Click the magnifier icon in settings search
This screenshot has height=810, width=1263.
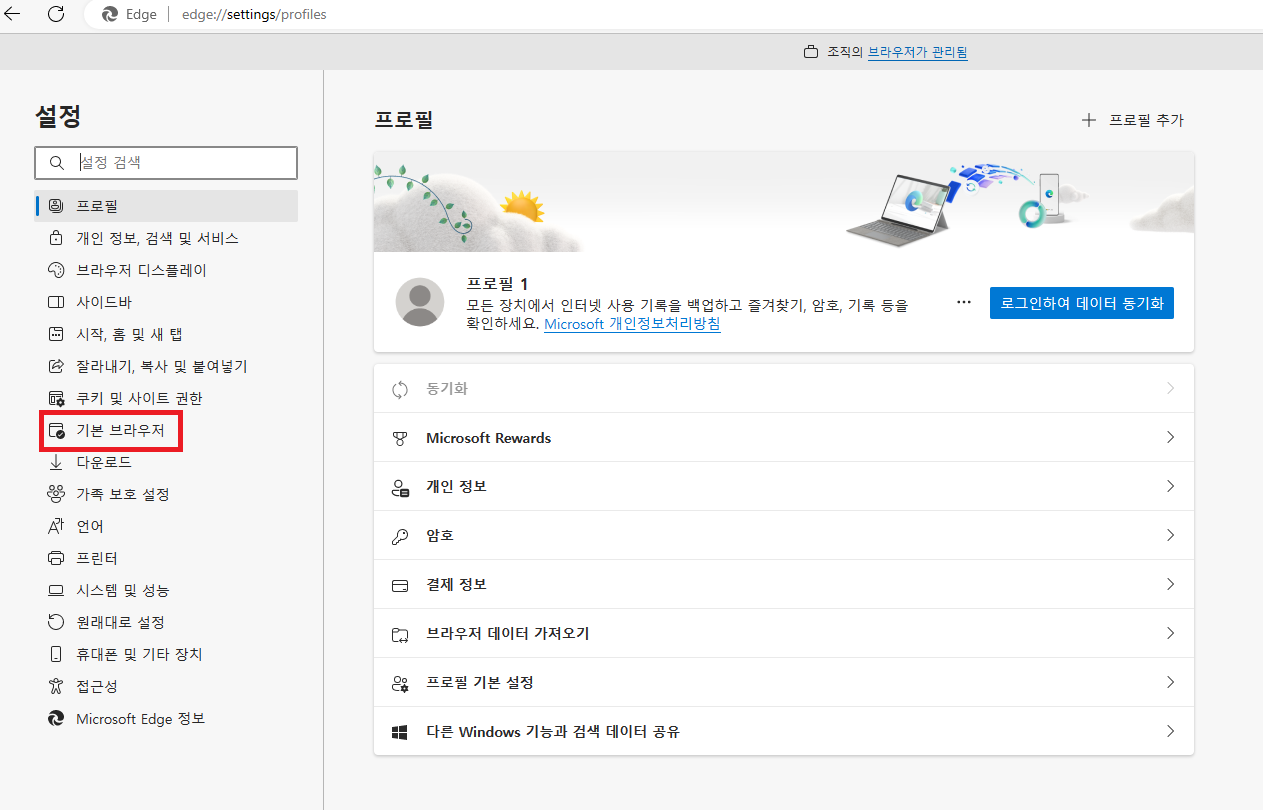coord(56,162)
